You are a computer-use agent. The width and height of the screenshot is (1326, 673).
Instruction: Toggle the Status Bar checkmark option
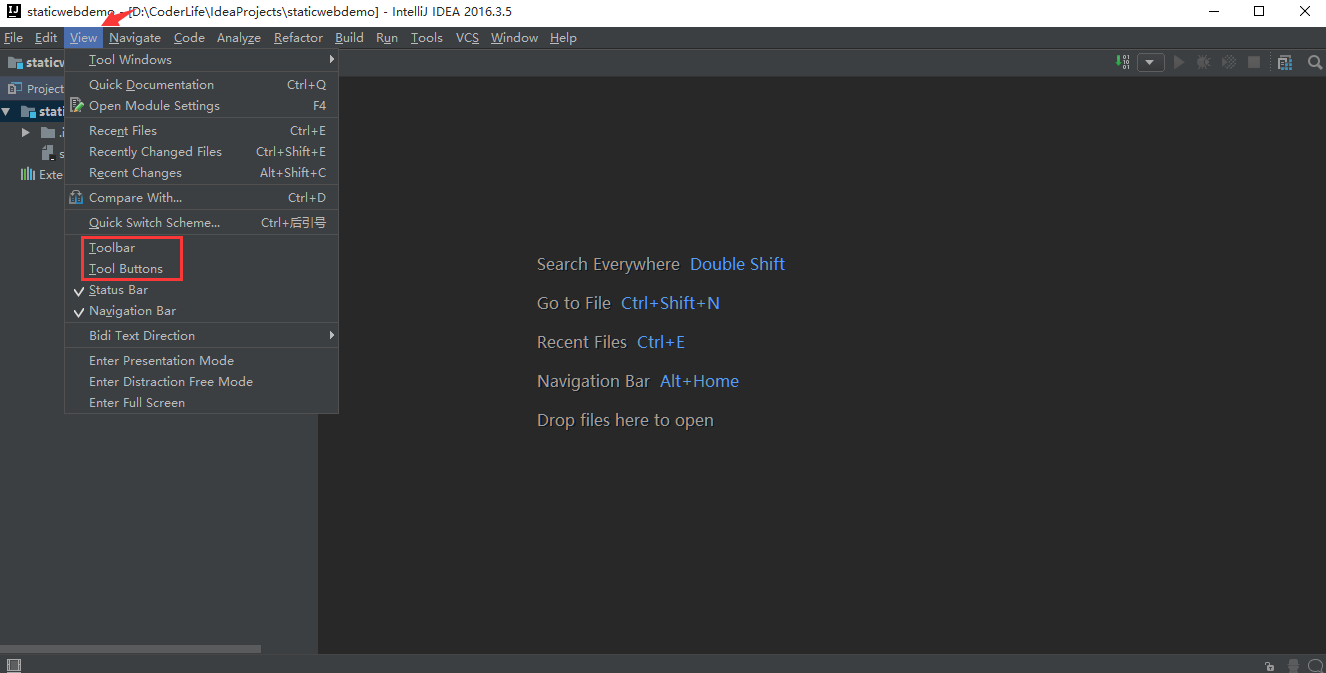tap(118, 290)
